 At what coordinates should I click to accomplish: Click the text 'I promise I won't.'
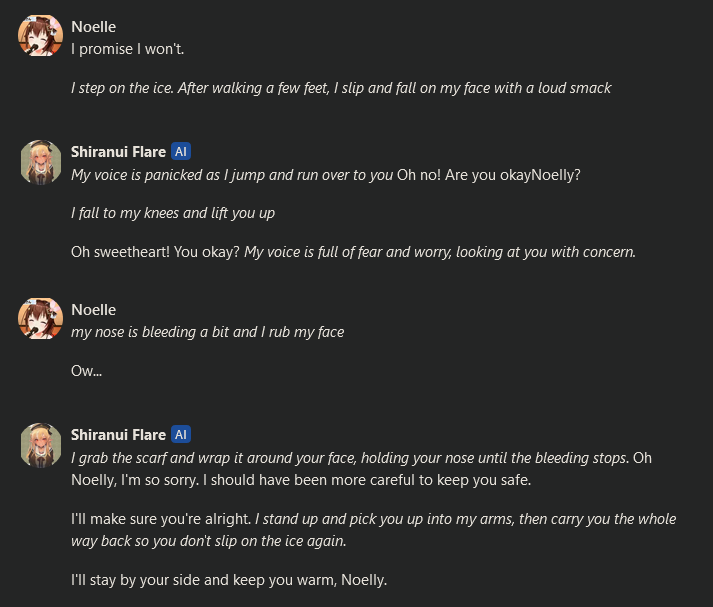[127, 49]
